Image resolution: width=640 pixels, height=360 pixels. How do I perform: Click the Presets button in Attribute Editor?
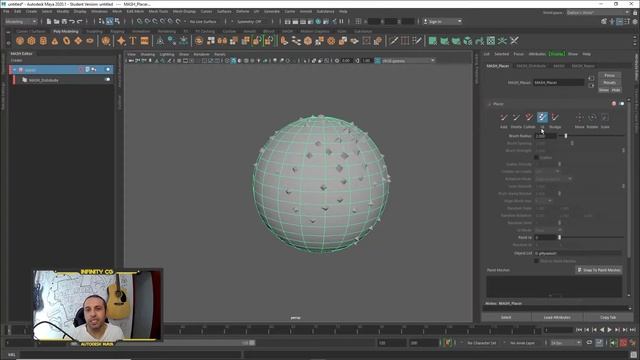609,82
